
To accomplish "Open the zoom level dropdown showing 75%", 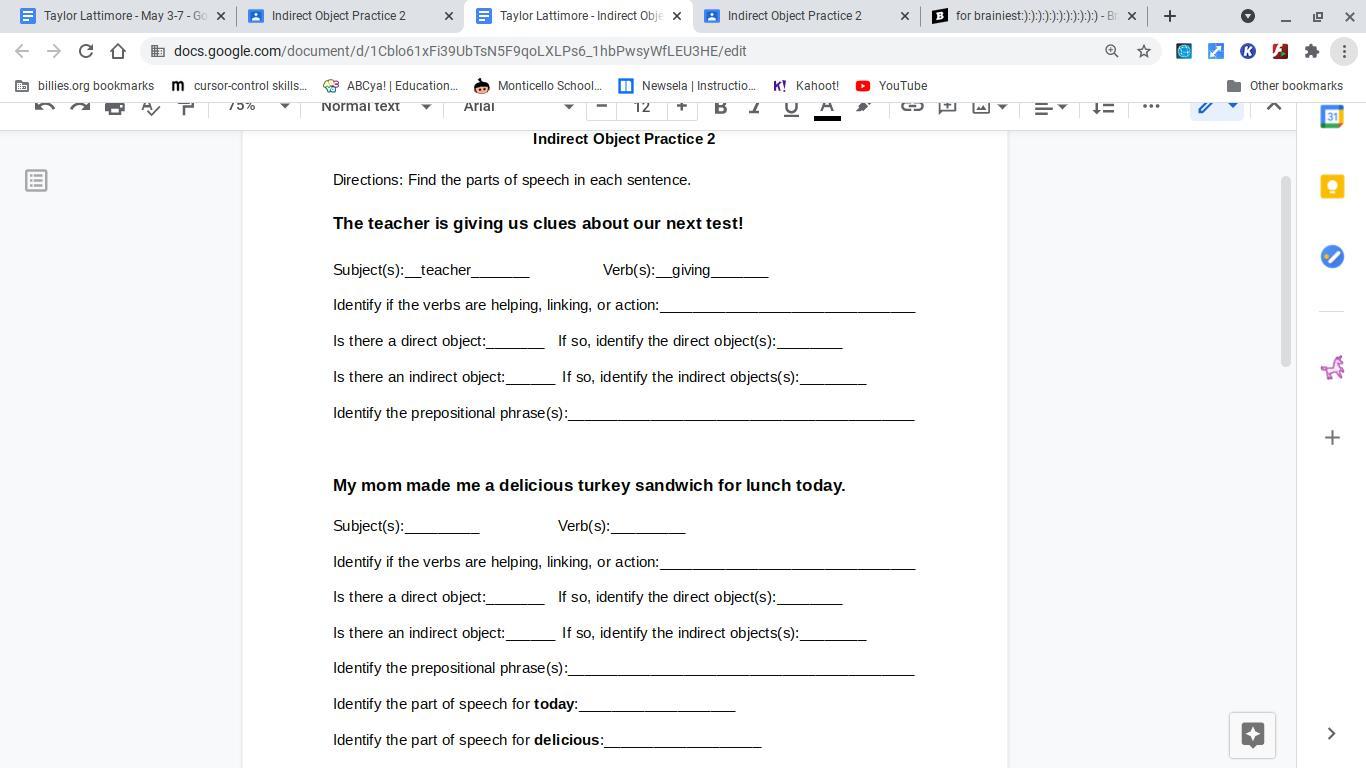I will coord(257,106).
